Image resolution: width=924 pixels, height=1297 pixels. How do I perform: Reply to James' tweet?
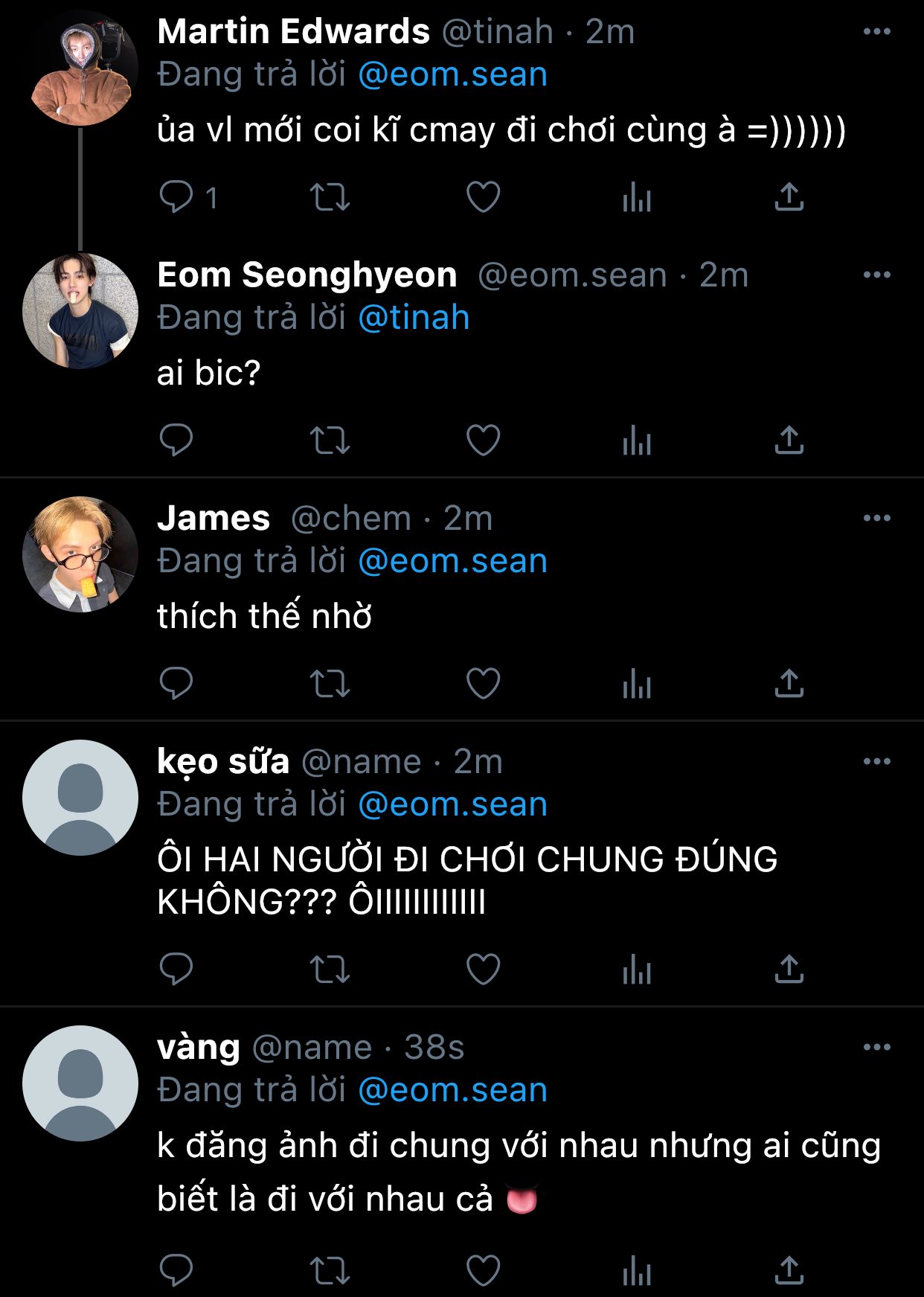click(x=177, y=683)
